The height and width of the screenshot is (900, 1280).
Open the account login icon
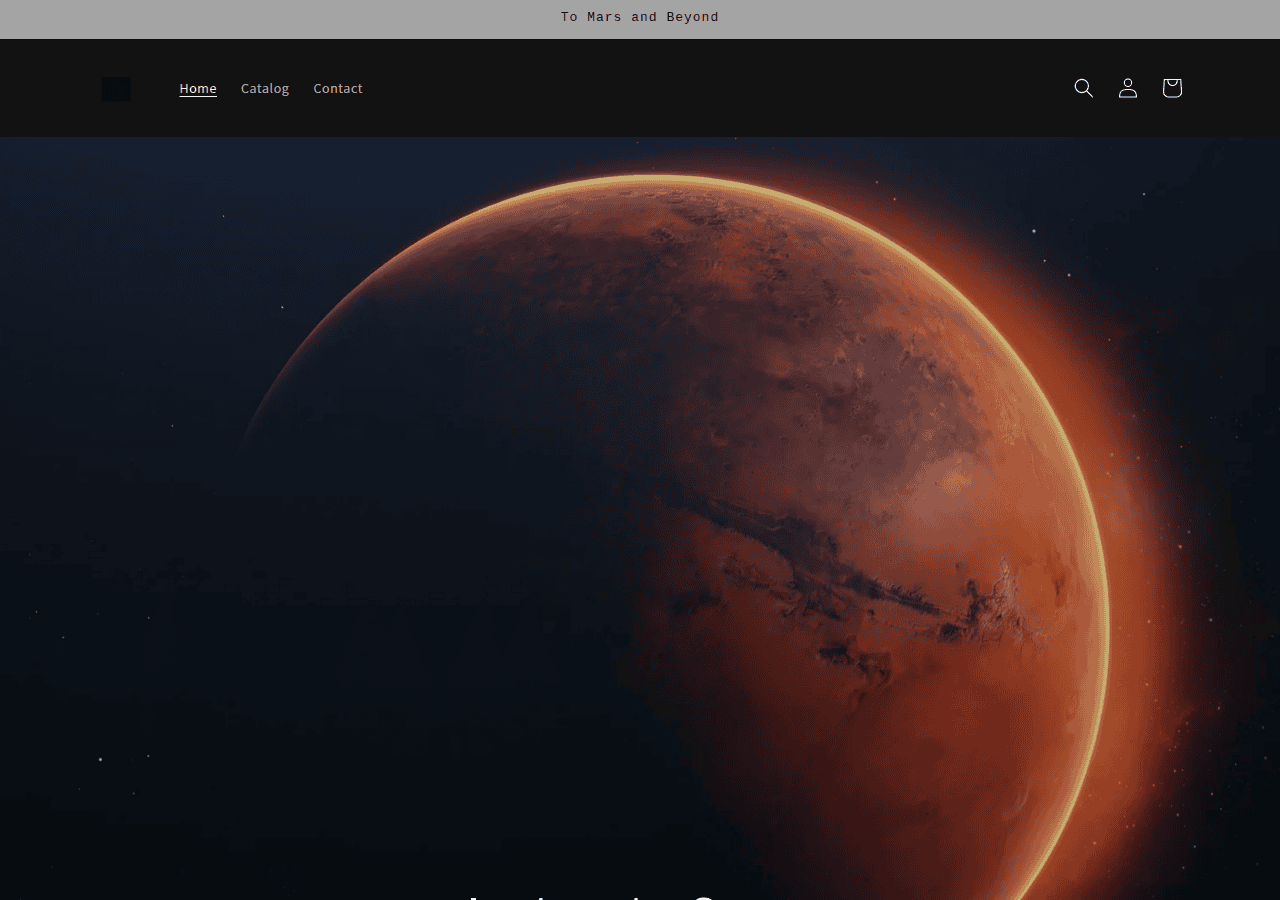[x=1128, y=88]
